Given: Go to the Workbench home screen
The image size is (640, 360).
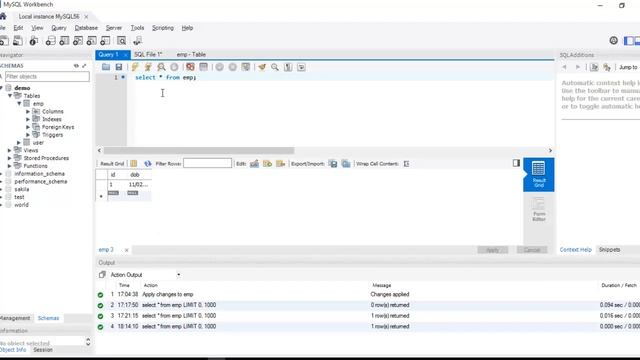Looking at the screenshot, I should pos(3,16).
